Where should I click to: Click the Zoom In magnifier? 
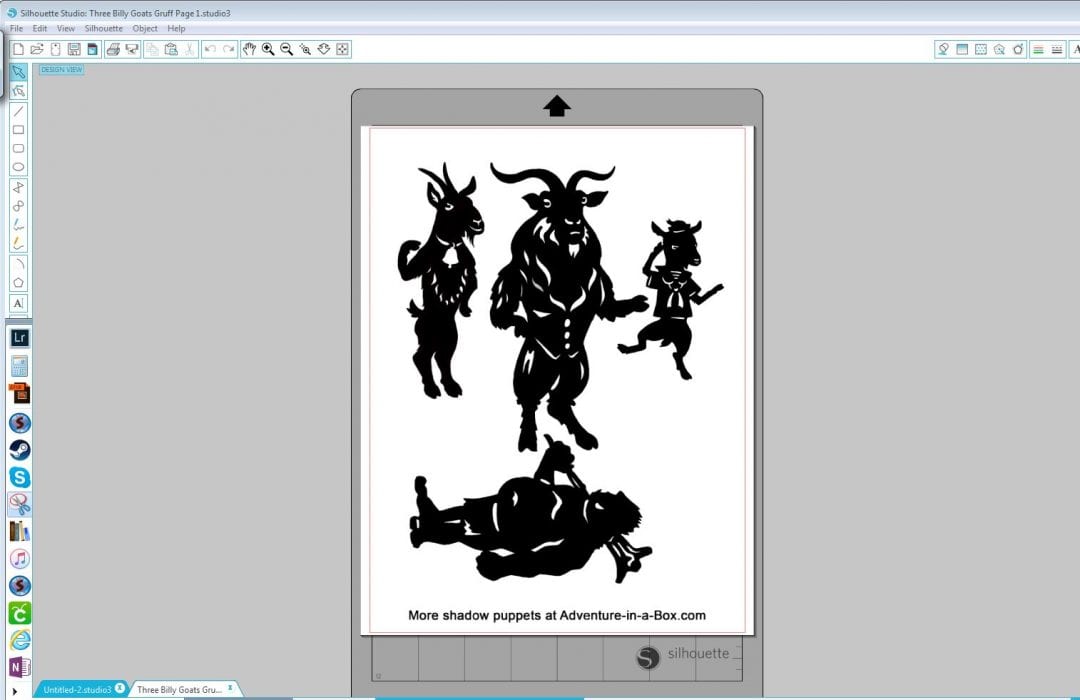click(x=268, y=49)
